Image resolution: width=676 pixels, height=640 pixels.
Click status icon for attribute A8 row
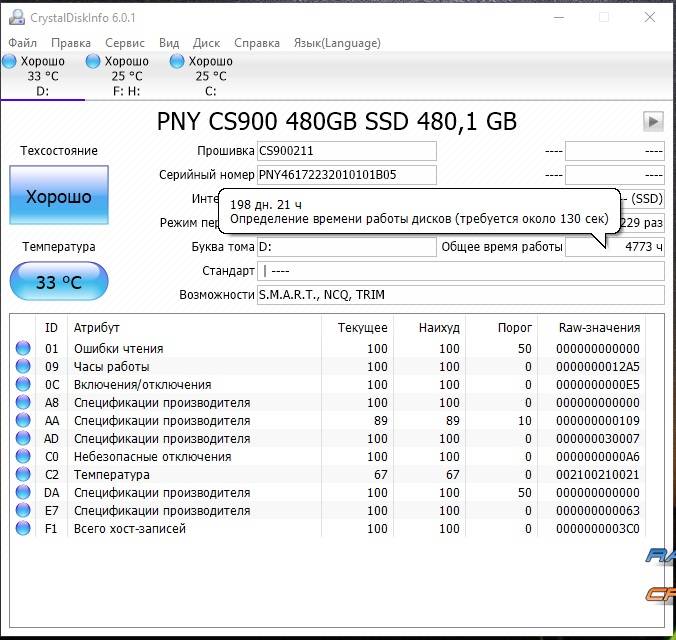pyautogui.click(x=23, y=402)
